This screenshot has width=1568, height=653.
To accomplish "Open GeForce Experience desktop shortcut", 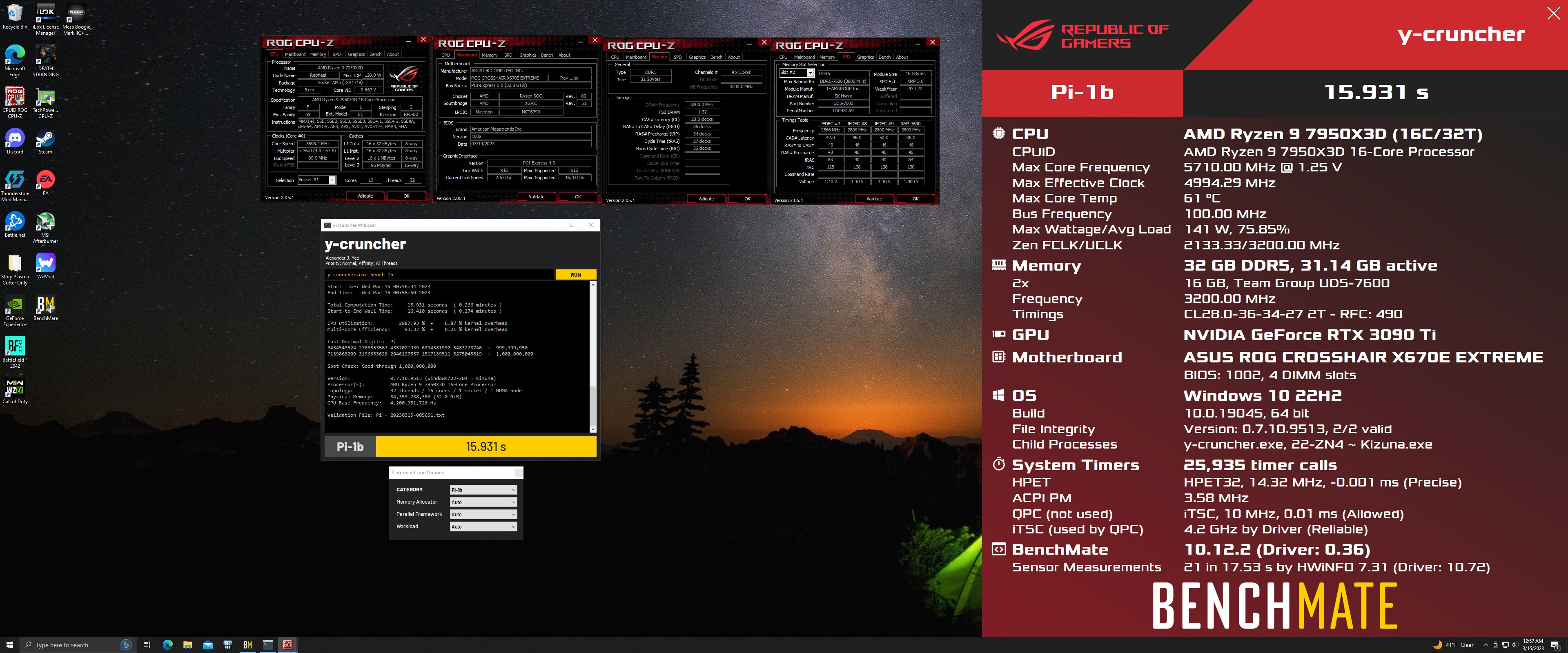I will (x=15, y=310).
